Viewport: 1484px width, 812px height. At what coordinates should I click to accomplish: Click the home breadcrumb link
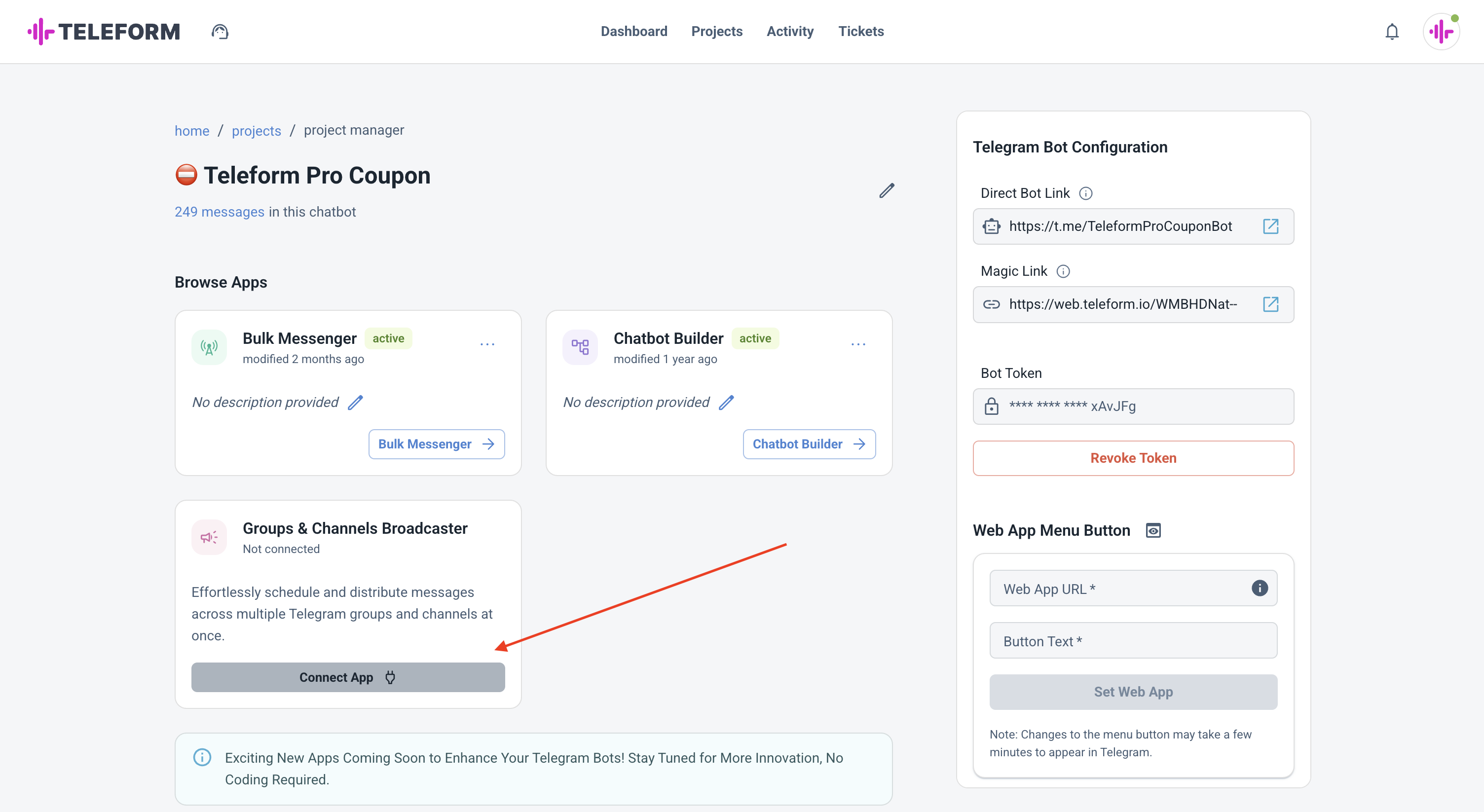192,131
